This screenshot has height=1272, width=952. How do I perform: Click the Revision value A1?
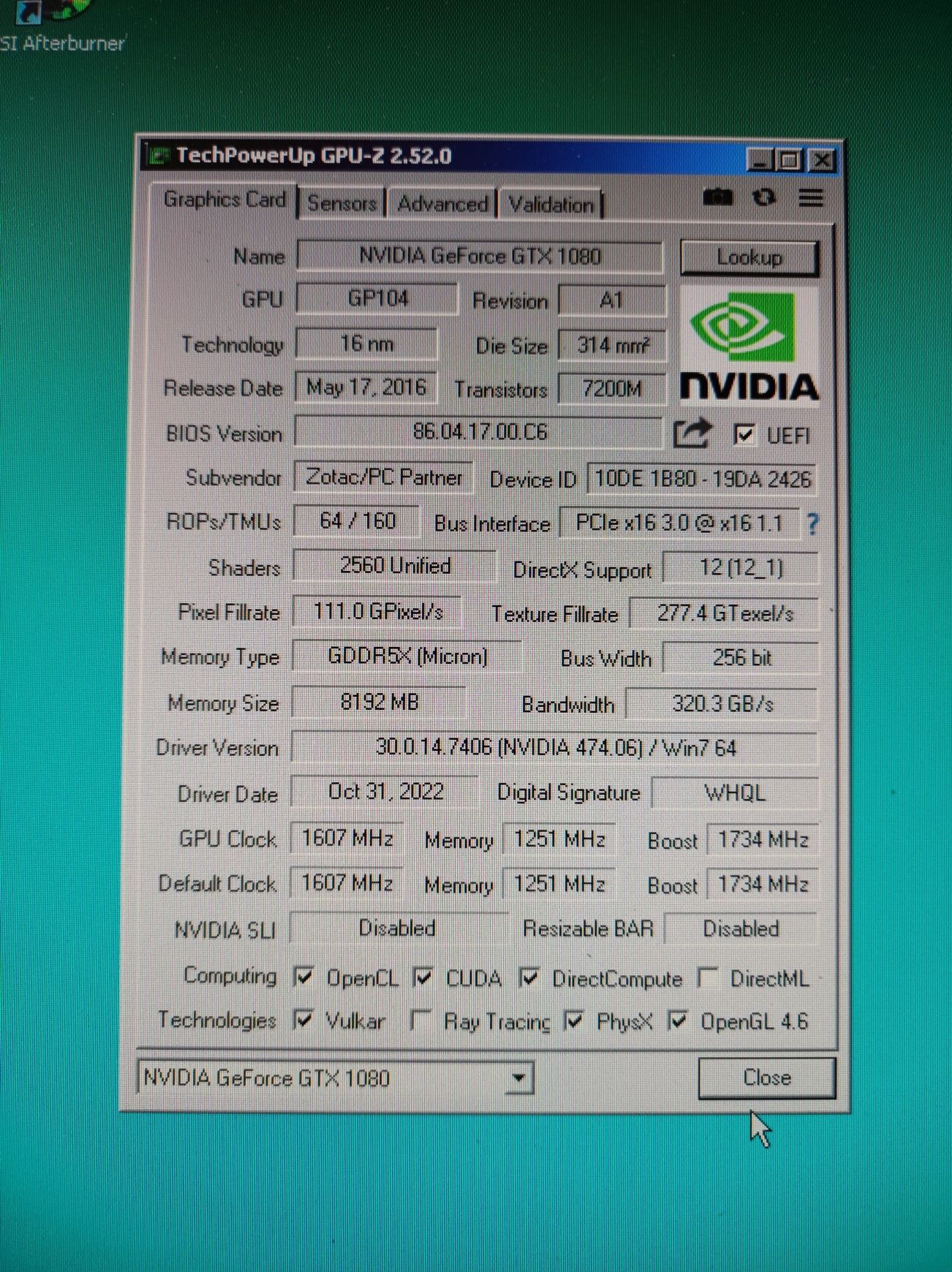(611, 300)
